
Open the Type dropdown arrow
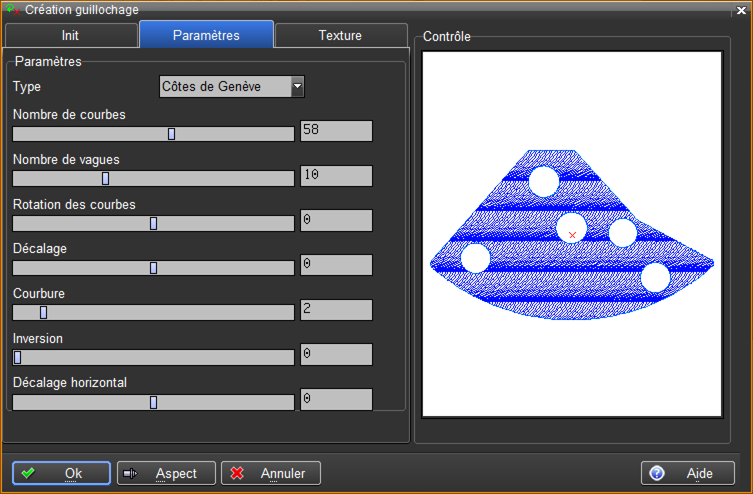(x=298, y=86)
